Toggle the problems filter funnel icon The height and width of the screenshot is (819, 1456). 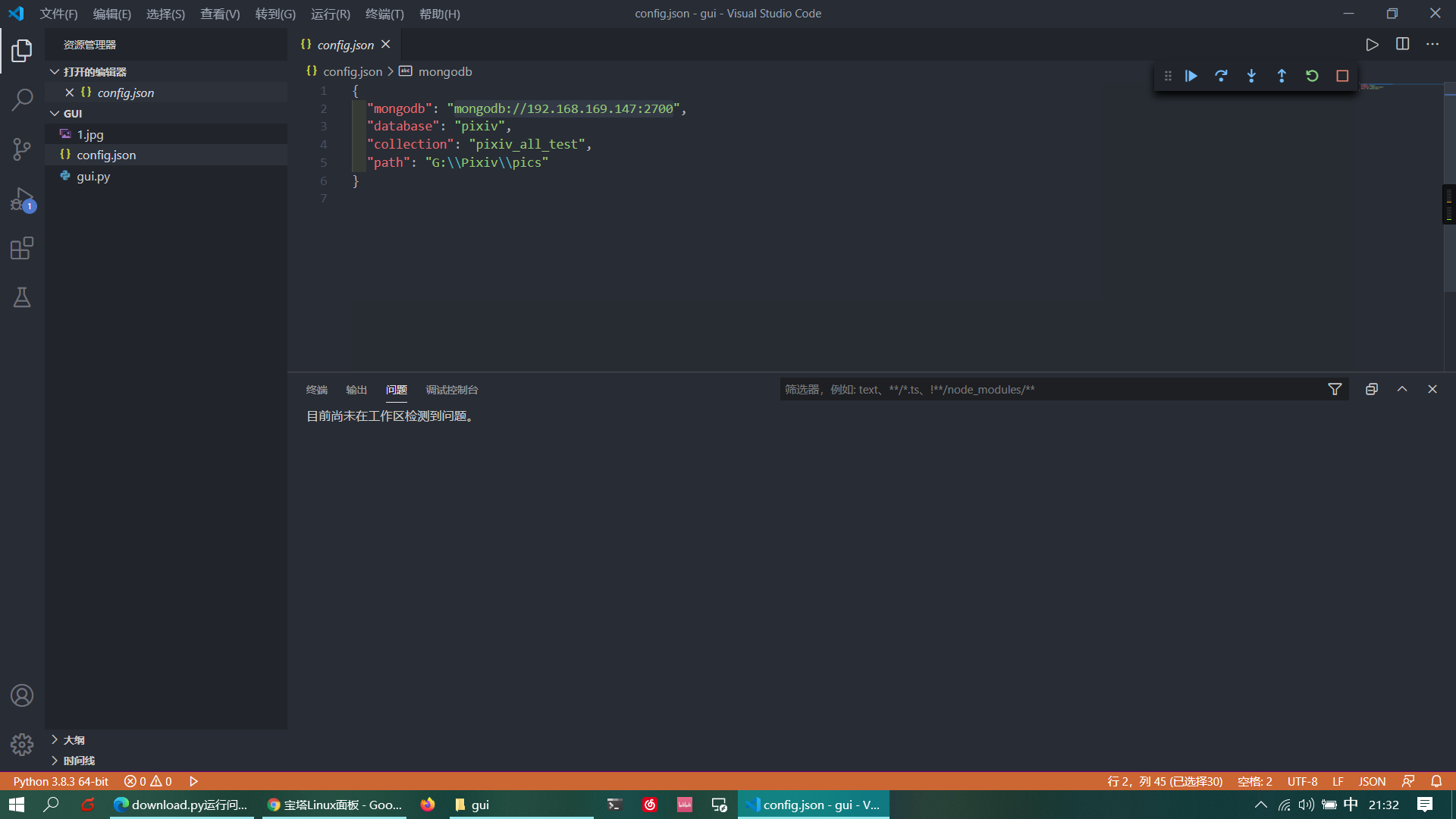pyautogui.click(x=1335, y=389)
